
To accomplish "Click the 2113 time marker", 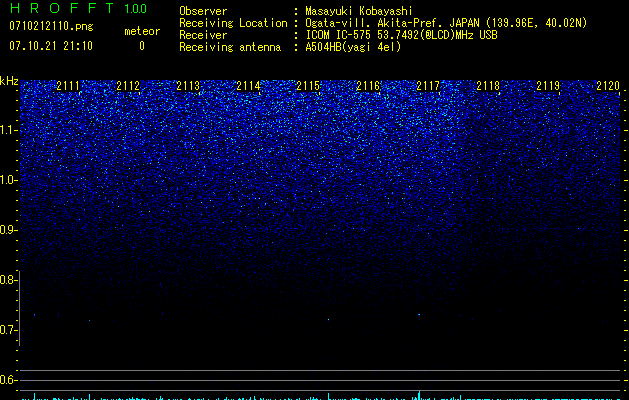I will tap(188, 86).
